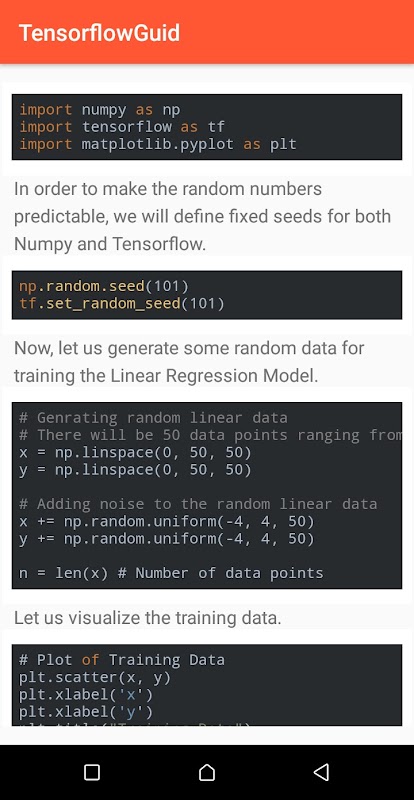Viewport: 414px width, 800px height.
Task: Click the y = np.linspace(0, 50, 50) line
Action: tap(135, 470)
